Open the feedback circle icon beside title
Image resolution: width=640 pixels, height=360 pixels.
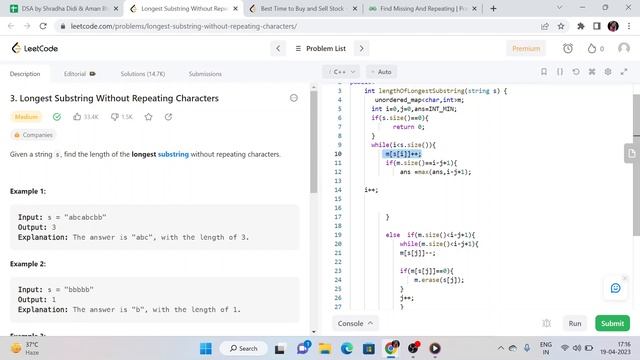click(293, 98)
